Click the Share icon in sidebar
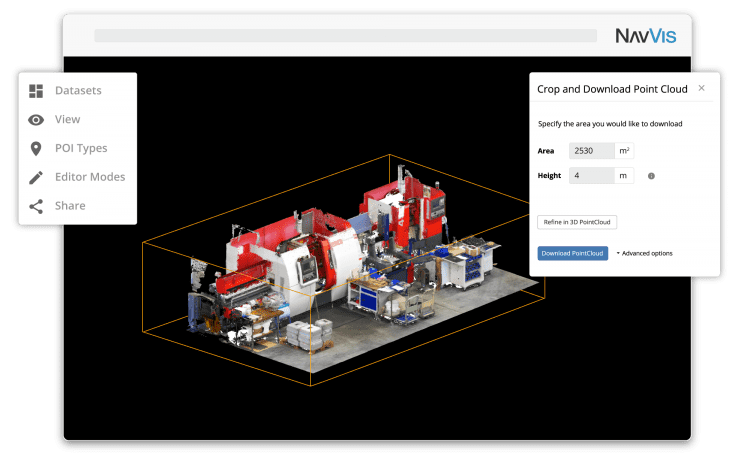This screenshot has height=468, width=750. point(36,206)
